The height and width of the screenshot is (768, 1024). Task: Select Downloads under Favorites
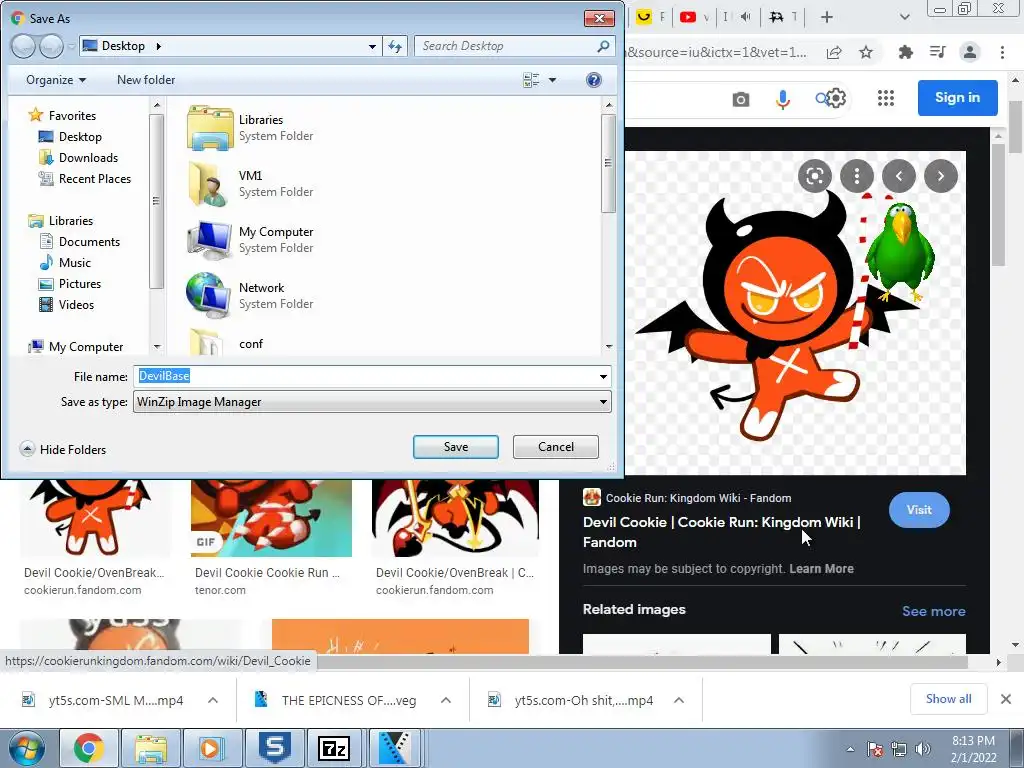pyautogui.click(x=79, y=157)
